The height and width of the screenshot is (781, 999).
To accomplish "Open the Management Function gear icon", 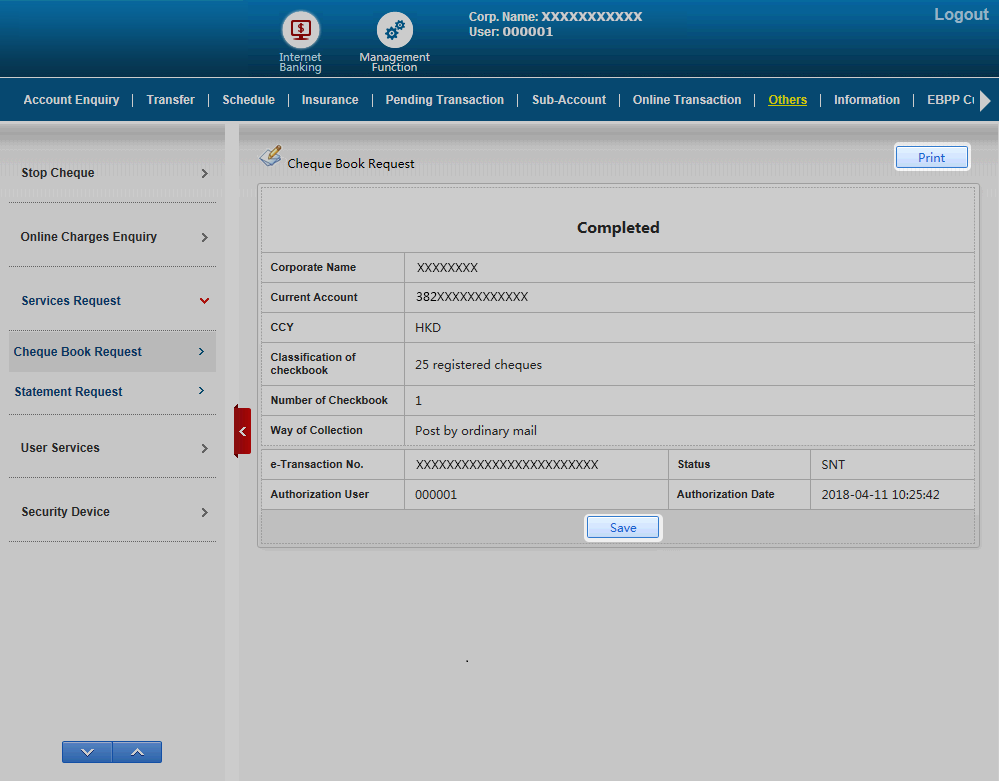I will pyautogui.click(x=394, y=31).
